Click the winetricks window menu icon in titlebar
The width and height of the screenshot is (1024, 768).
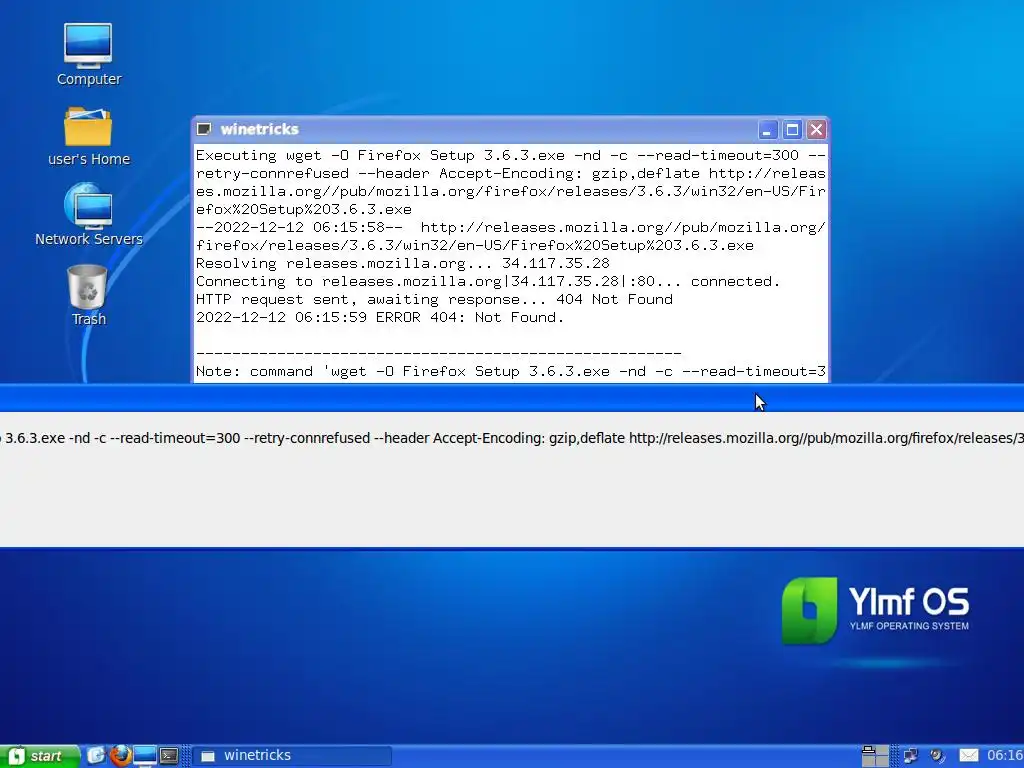click(204, 129)
